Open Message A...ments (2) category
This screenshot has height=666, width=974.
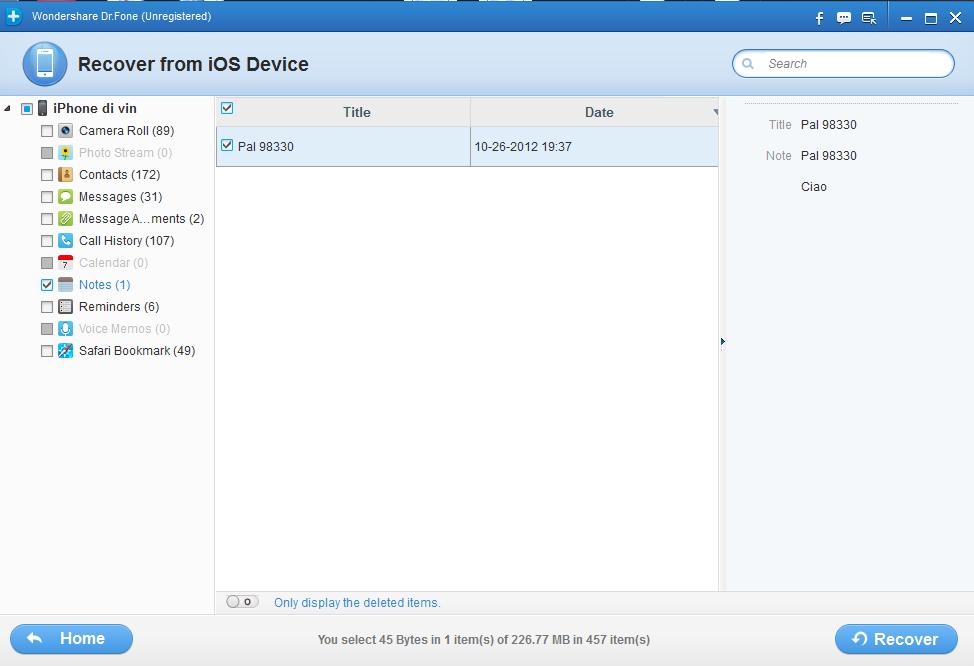coord(142,219)
